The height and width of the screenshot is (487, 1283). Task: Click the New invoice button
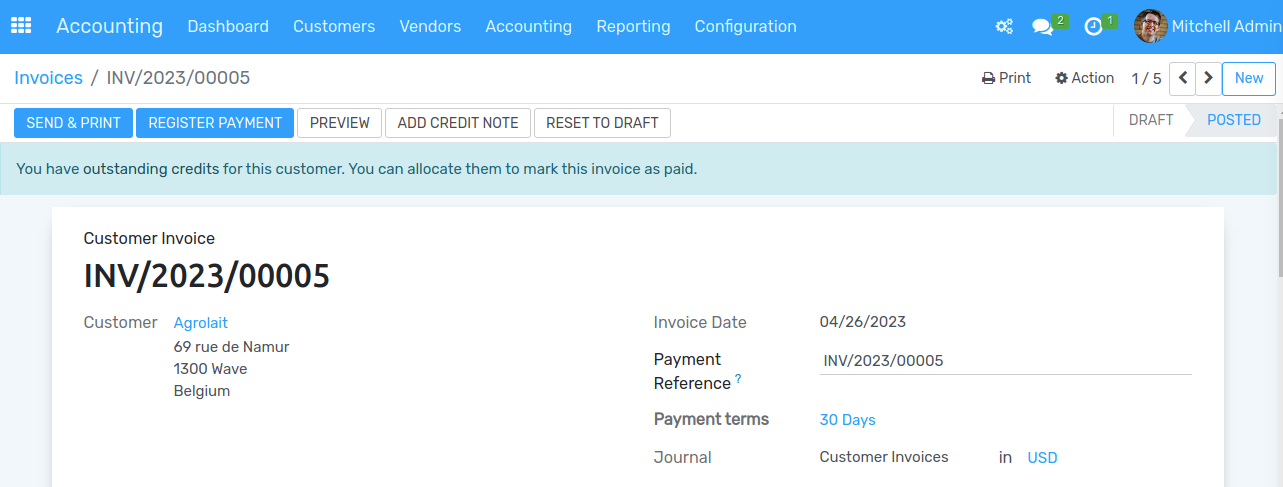click(x=1248, y=78)
